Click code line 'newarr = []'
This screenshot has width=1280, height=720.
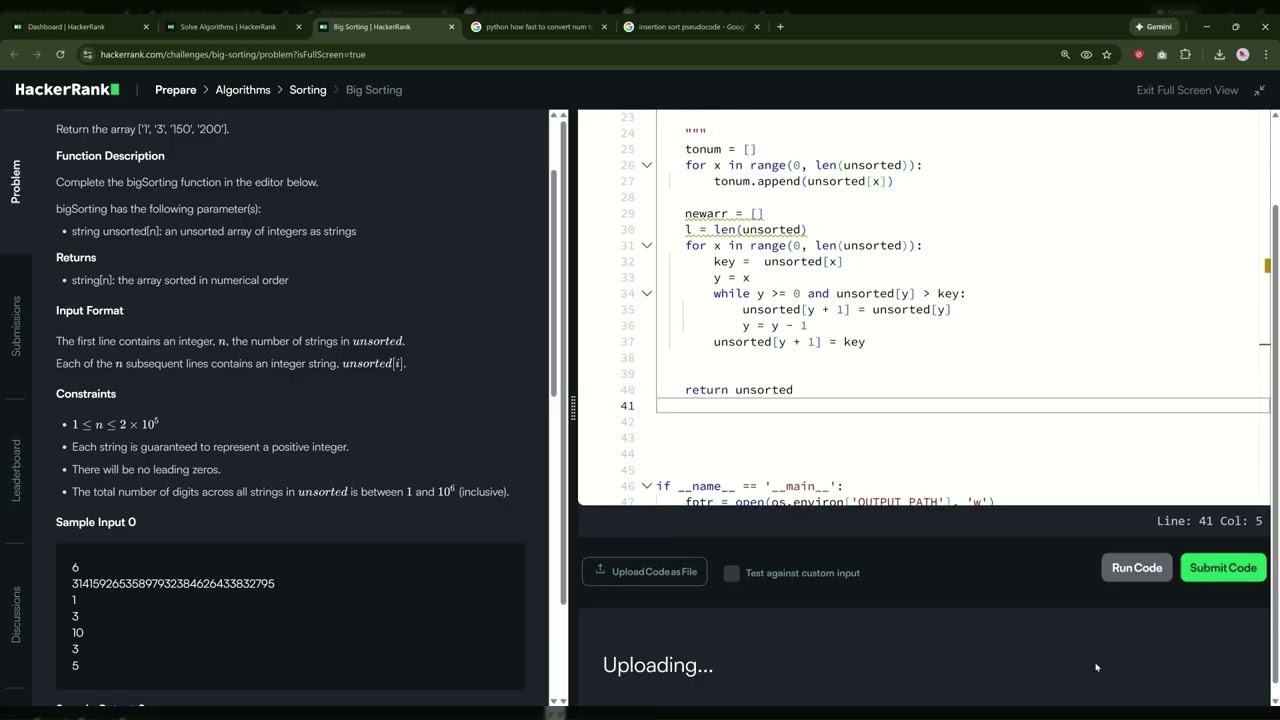coord(724,213)
